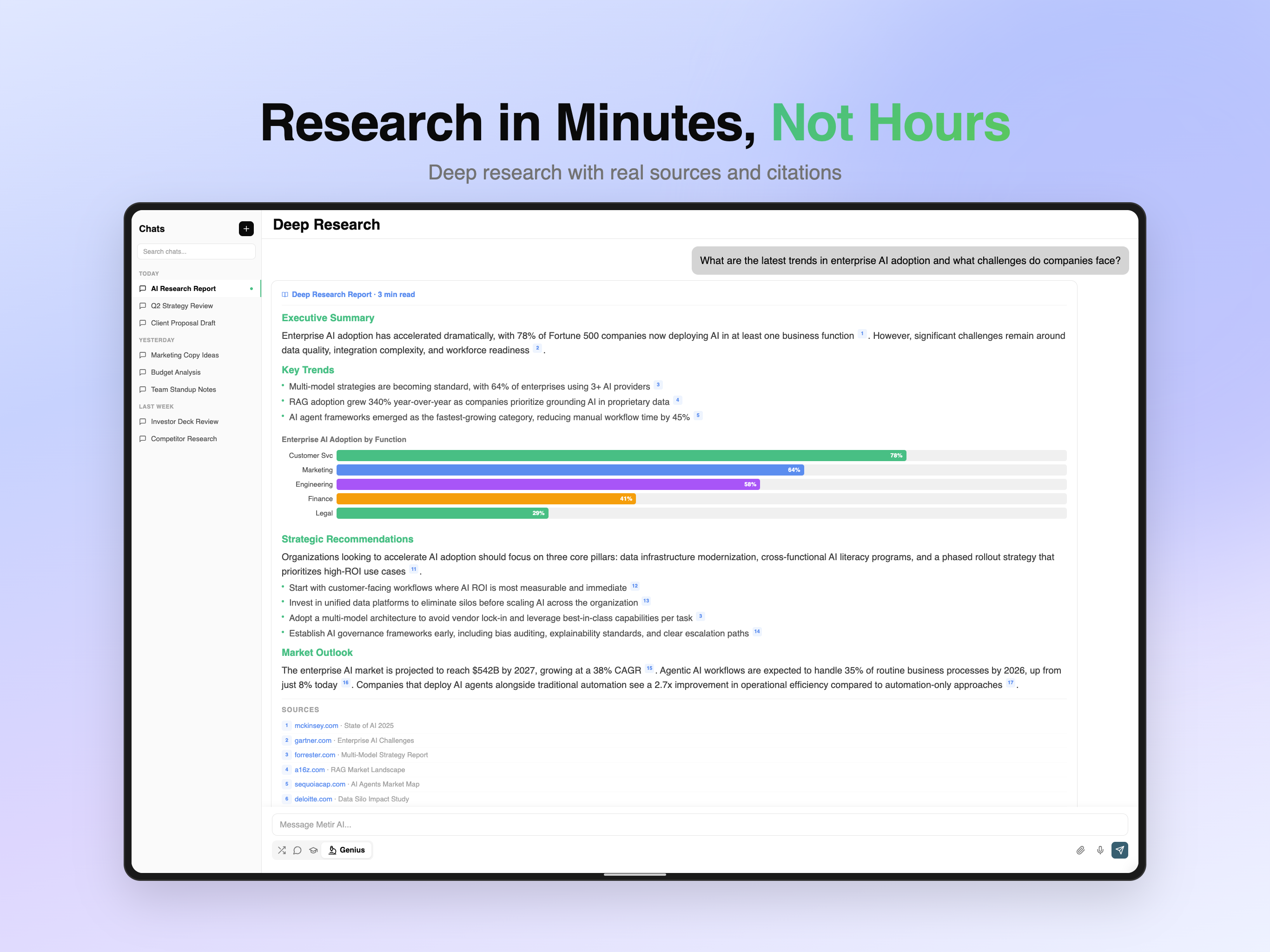Click citation 3 after 3+ AI providers
1270x952 pixels.
point(658,385)
